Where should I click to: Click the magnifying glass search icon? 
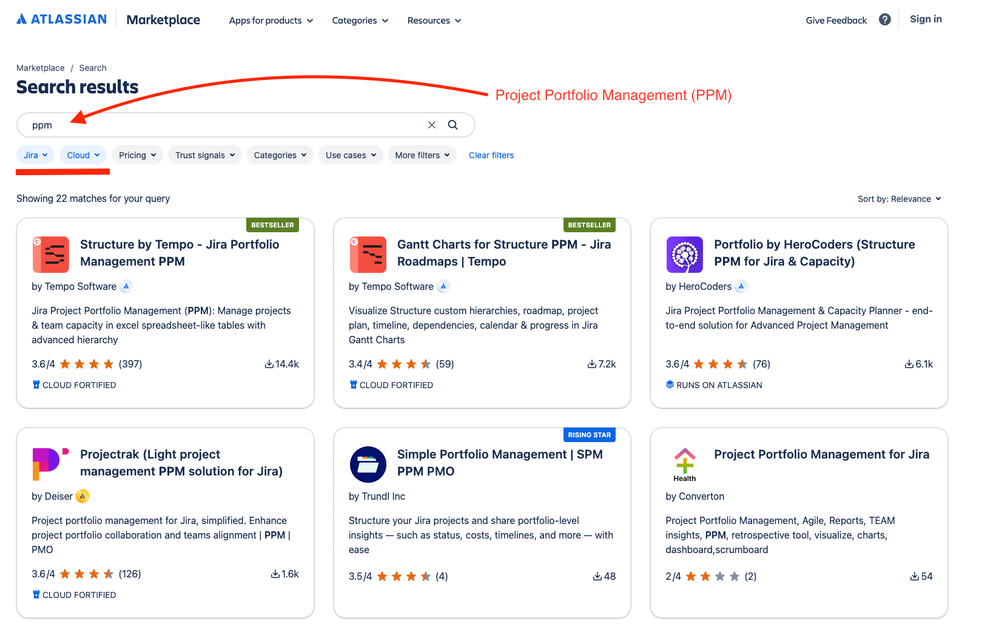[452, 125]
